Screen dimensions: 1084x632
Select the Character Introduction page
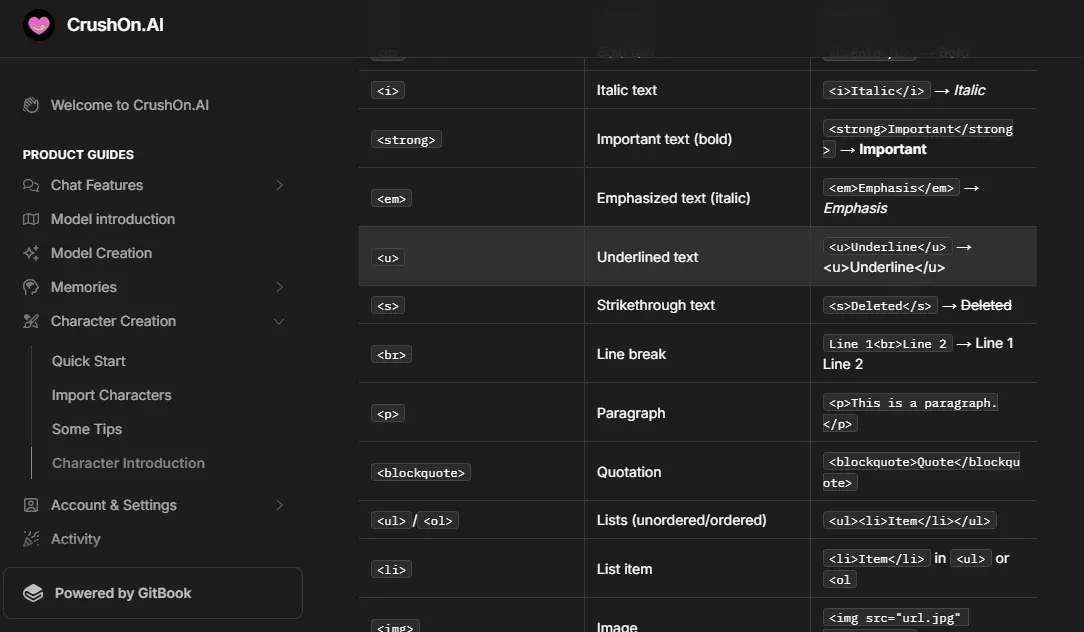point(128,463)
